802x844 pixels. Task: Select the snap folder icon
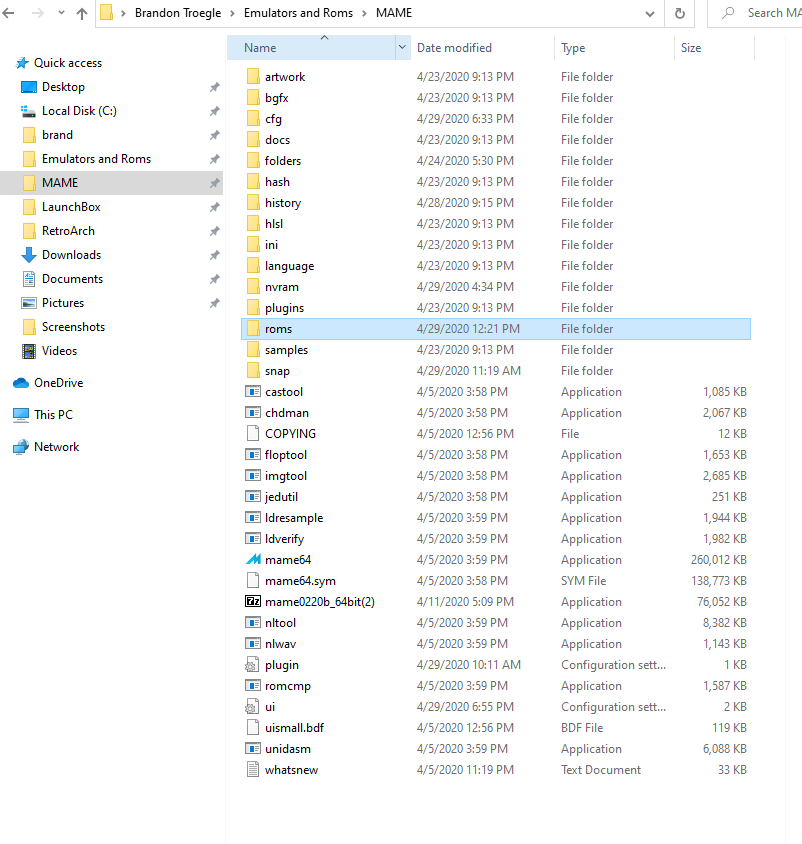coord(253,370)
